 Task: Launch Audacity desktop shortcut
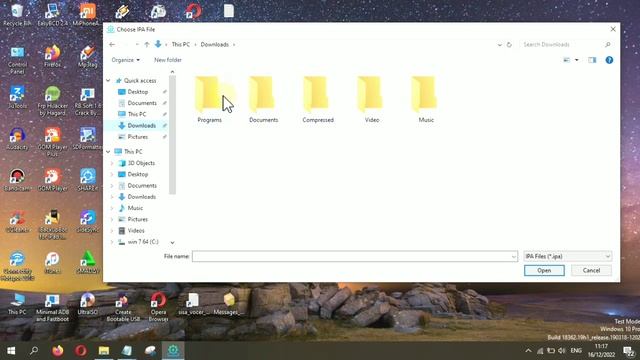17,139
